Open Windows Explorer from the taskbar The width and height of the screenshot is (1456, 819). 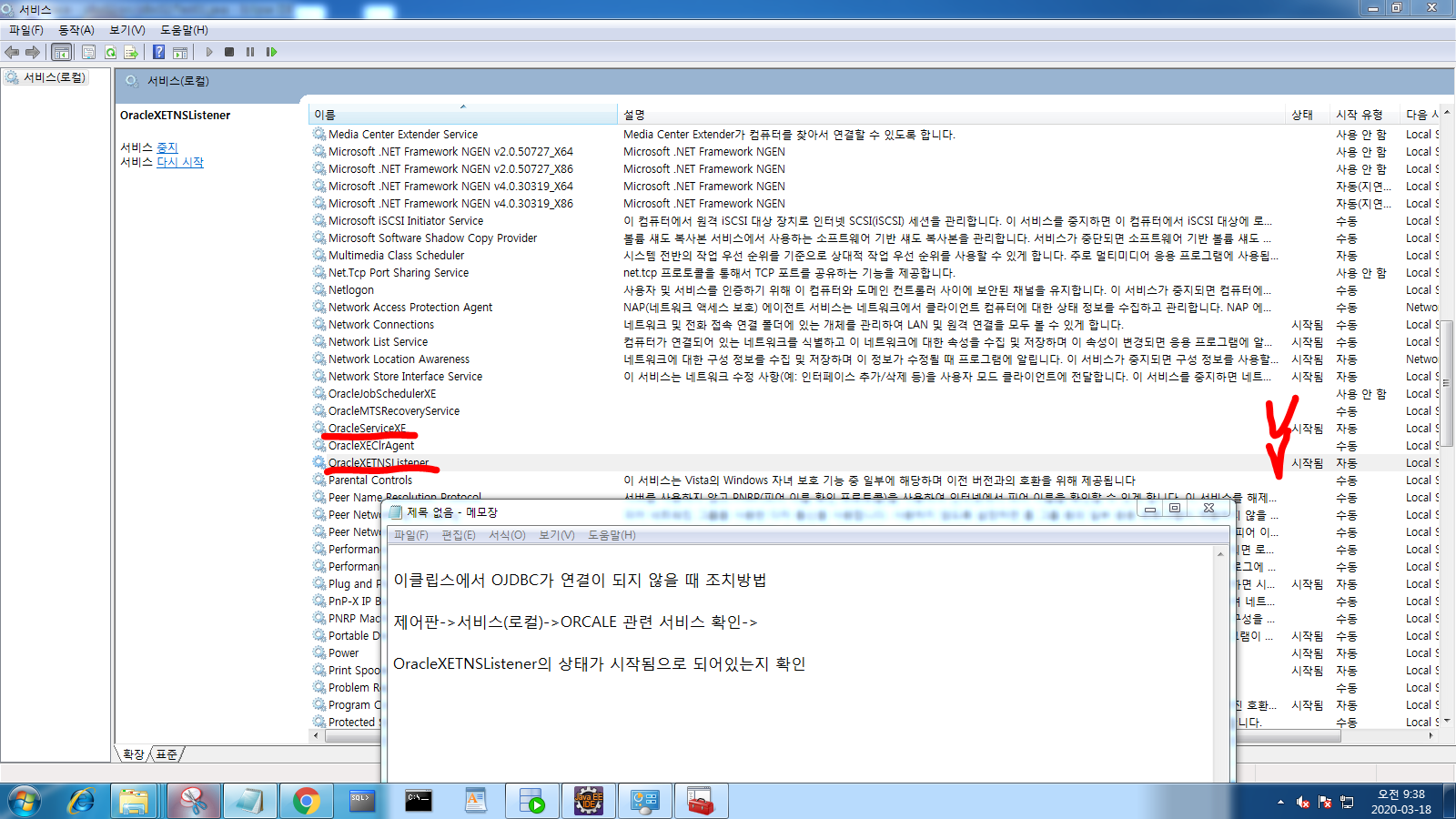[x=135, y=802]
